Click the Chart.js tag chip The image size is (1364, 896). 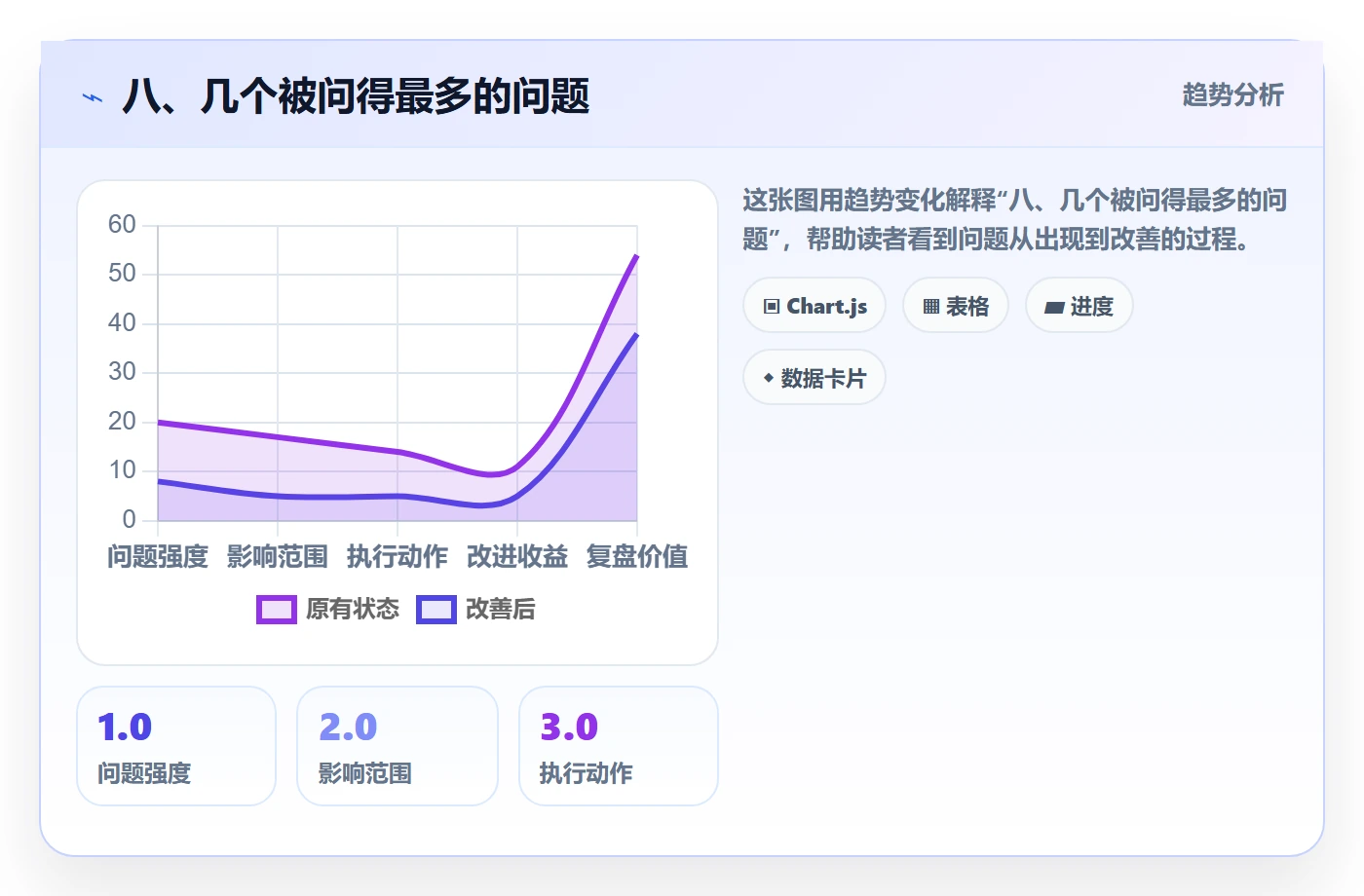(815, 306)
